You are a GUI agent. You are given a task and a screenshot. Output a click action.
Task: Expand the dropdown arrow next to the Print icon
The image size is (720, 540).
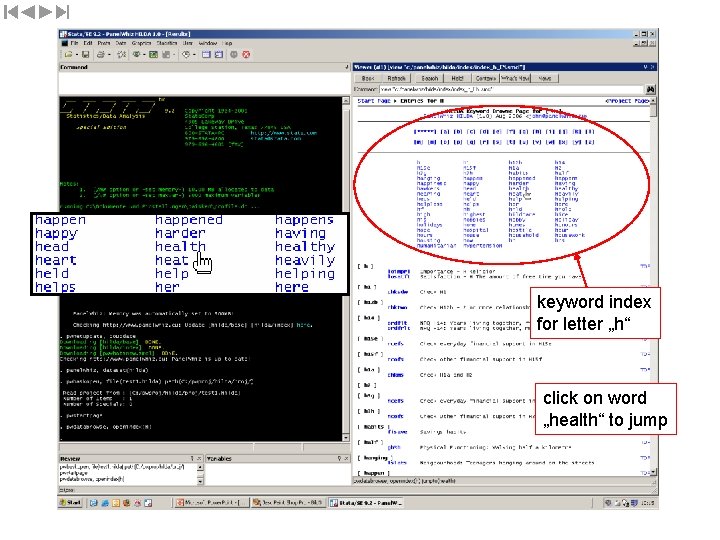click(x=109, y=55)
